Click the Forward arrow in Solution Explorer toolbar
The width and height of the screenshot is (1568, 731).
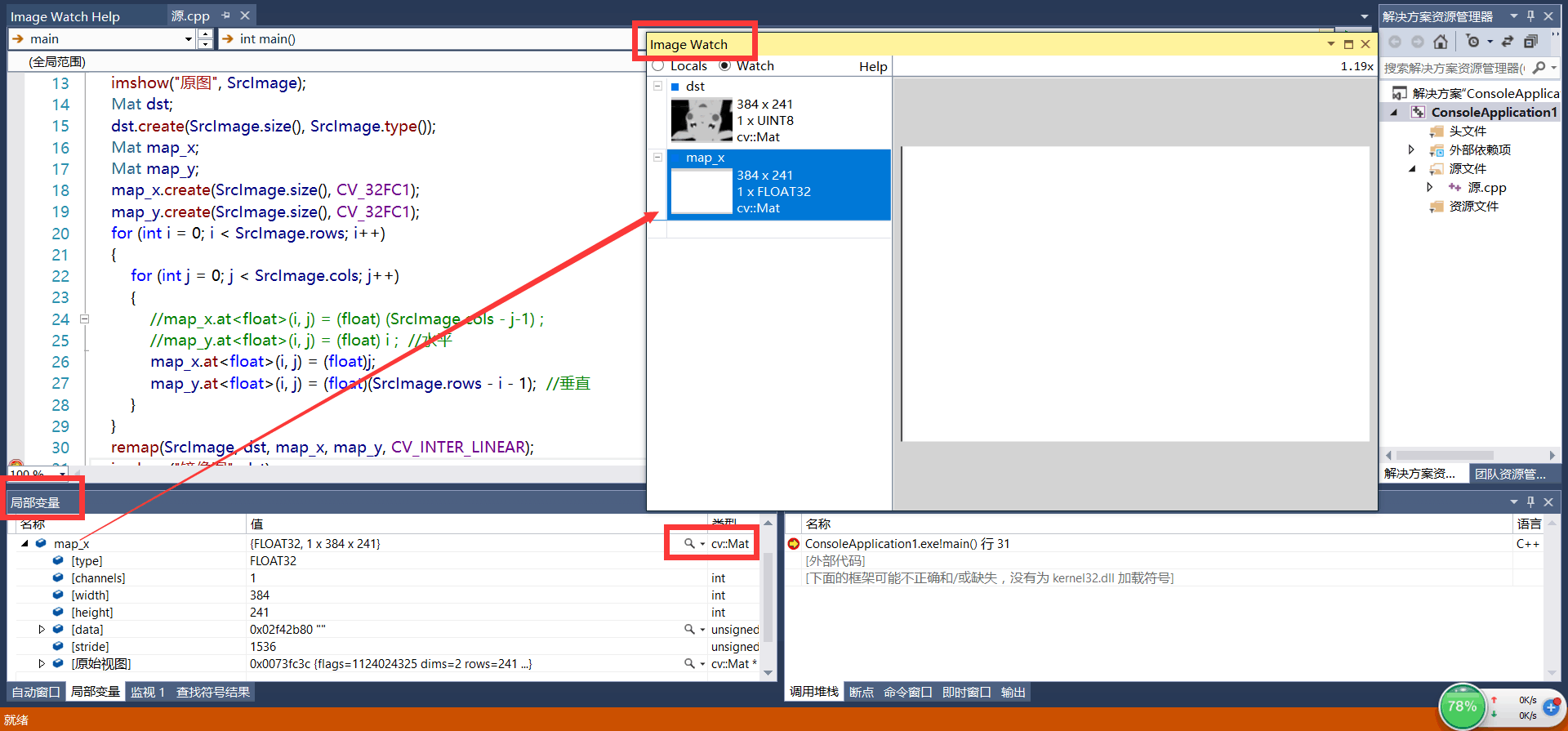[1418, 42]
